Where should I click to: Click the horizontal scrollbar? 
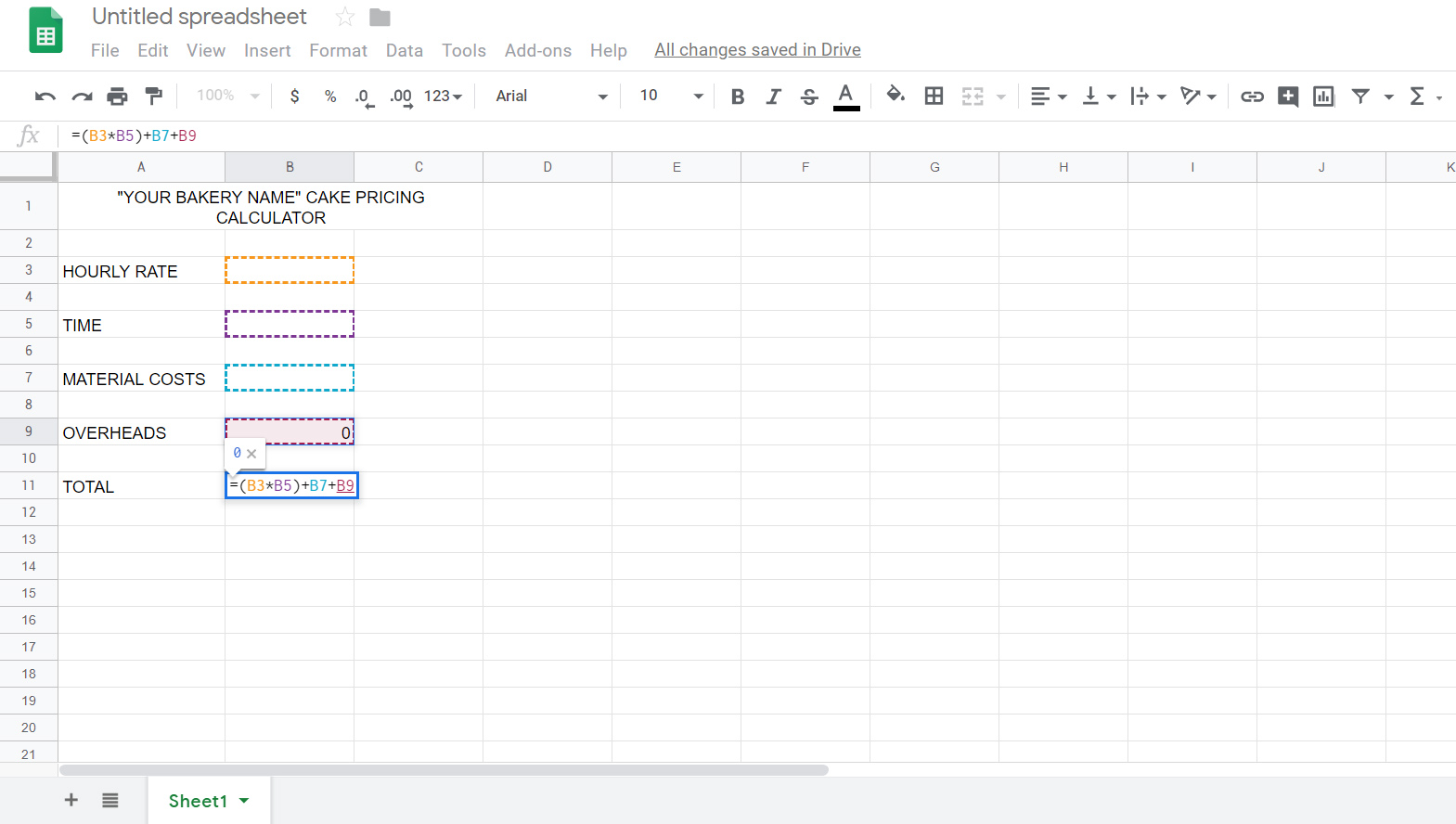(x=444, y=770)
